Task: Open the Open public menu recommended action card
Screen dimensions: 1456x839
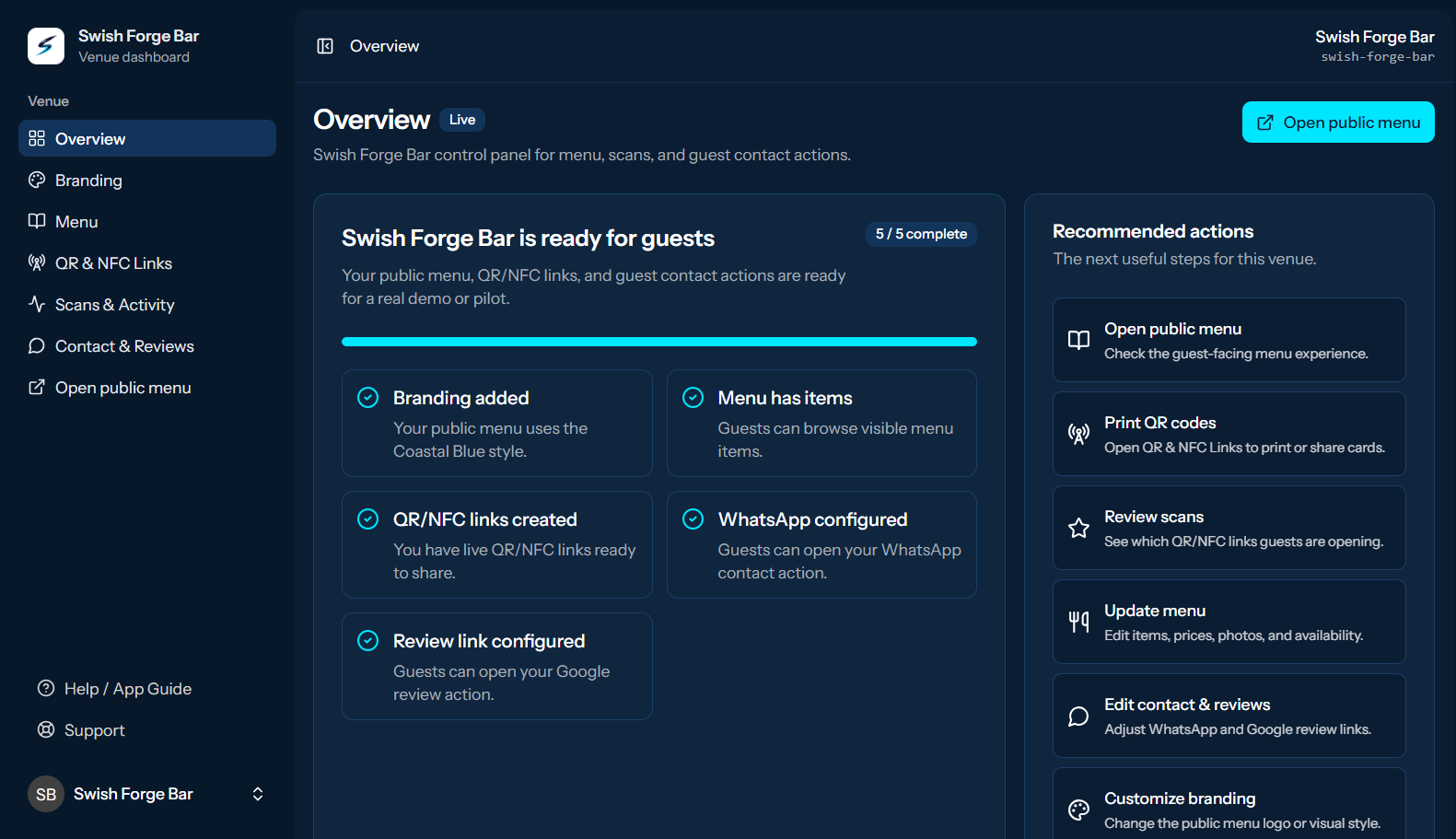Action: click(x=1229, y=340)
